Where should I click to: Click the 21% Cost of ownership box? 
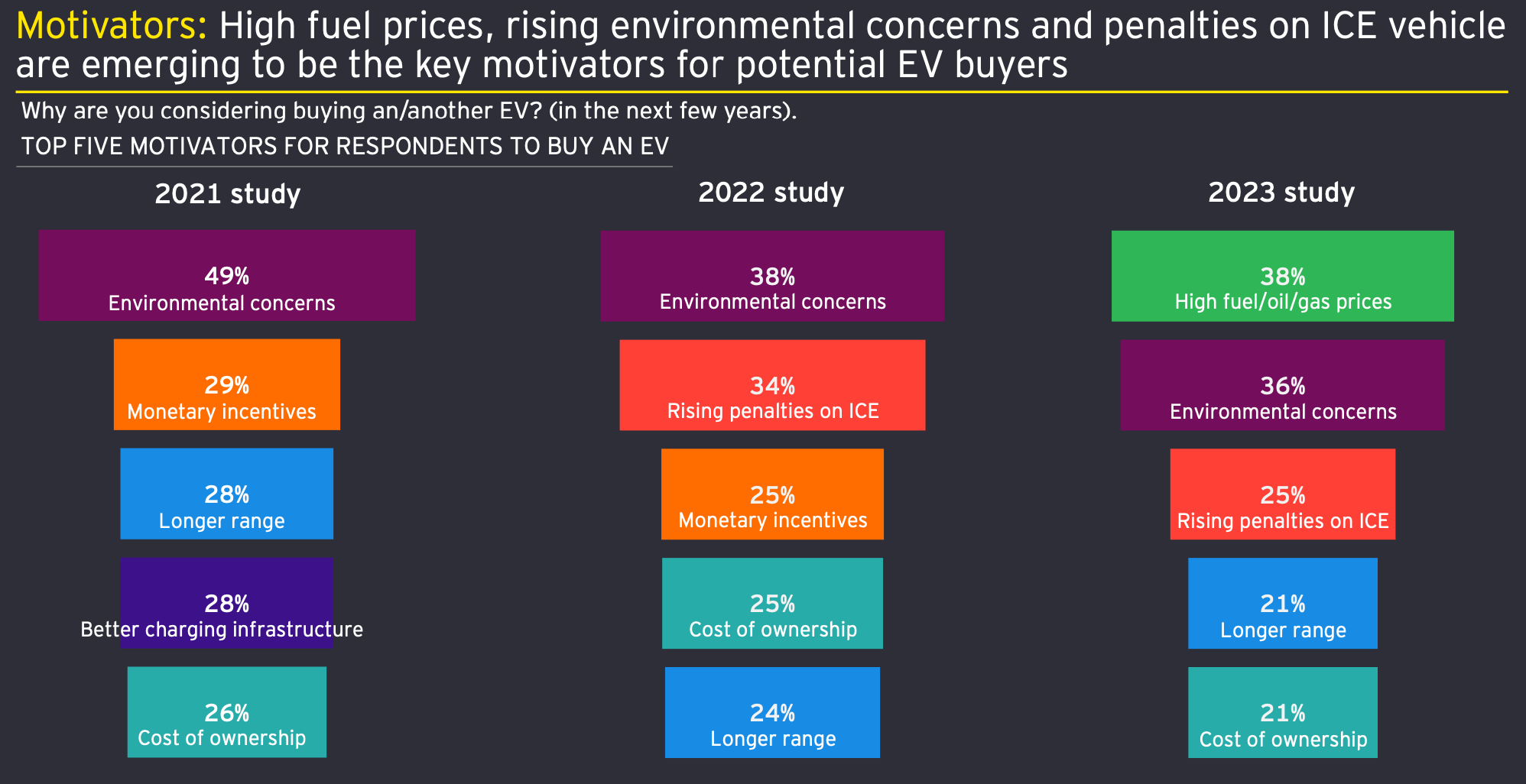(x=1282, y=713)
